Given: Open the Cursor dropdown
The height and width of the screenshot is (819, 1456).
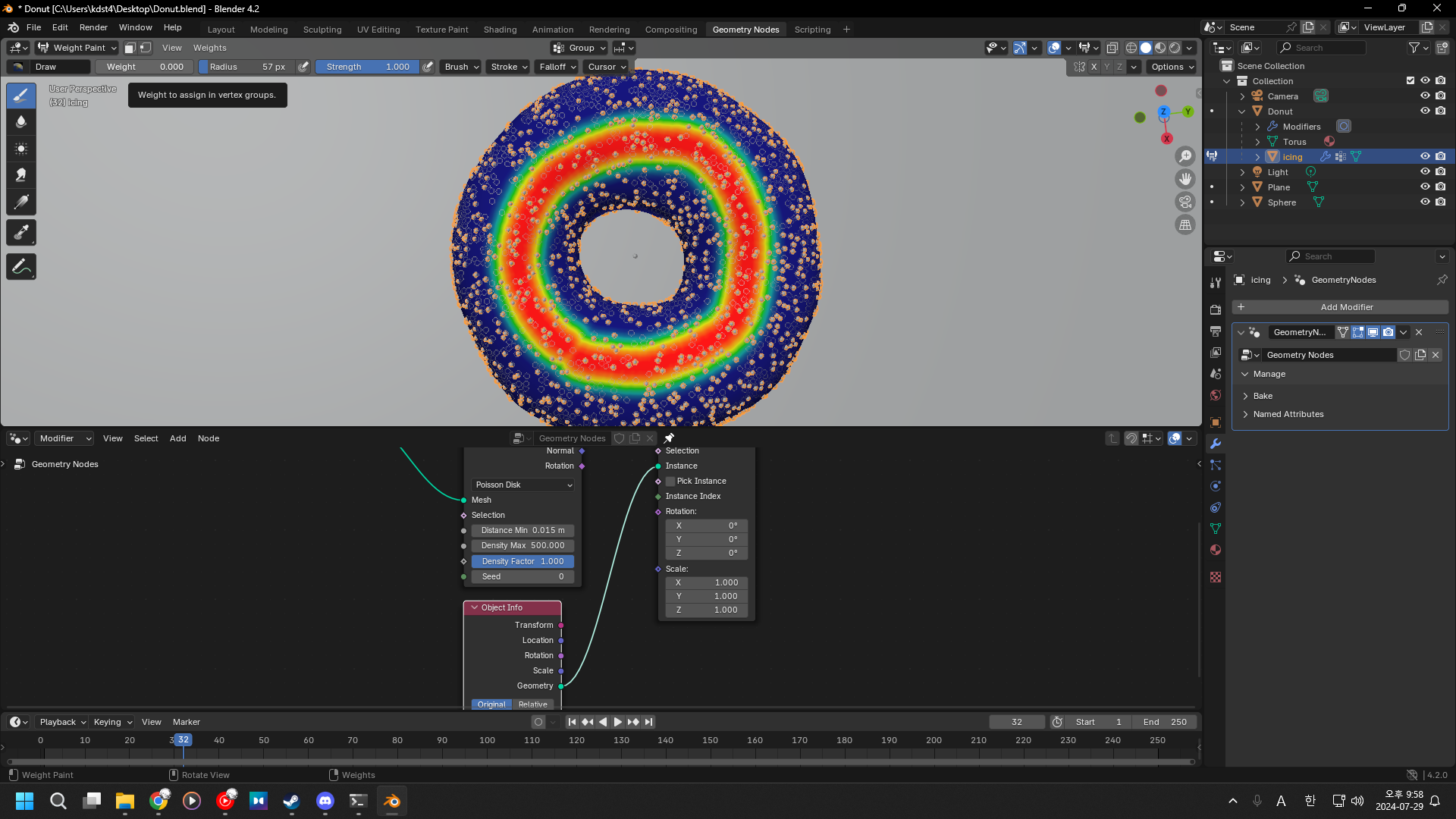Looking at the screenshot, I should coord(607,67).
